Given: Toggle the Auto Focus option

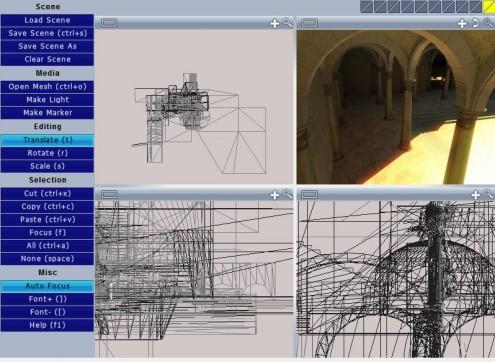Looking at the screenshot, I should click(47, 286).
